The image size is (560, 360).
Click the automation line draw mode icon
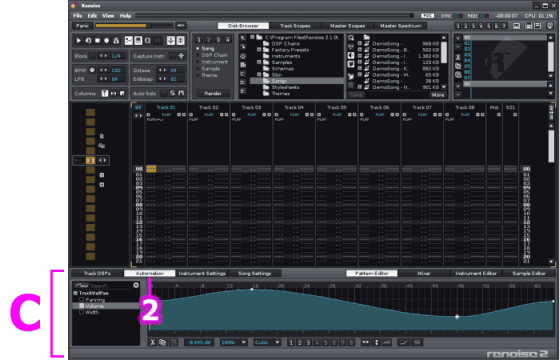coord(403,342)
